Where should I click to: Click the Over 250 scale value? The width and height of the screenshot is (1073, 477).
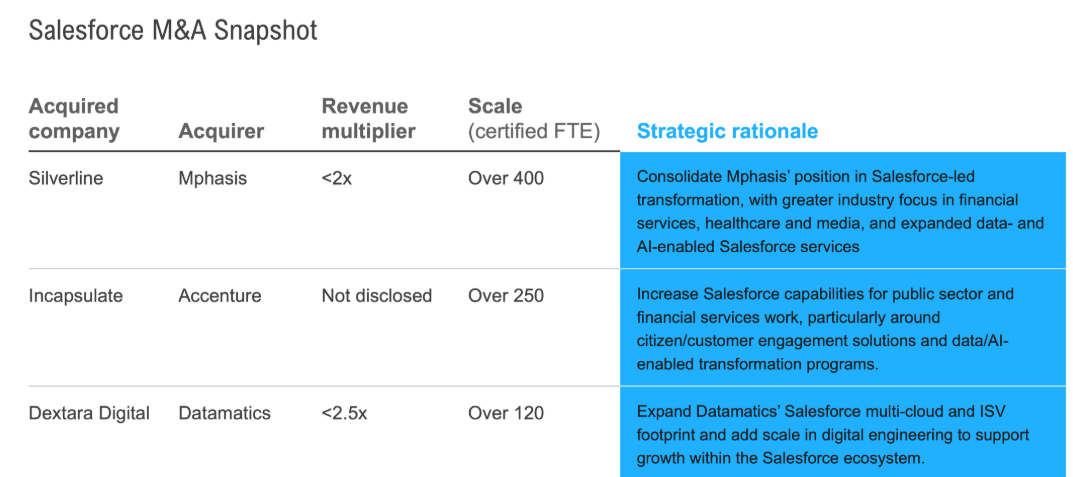click(506, 296)
